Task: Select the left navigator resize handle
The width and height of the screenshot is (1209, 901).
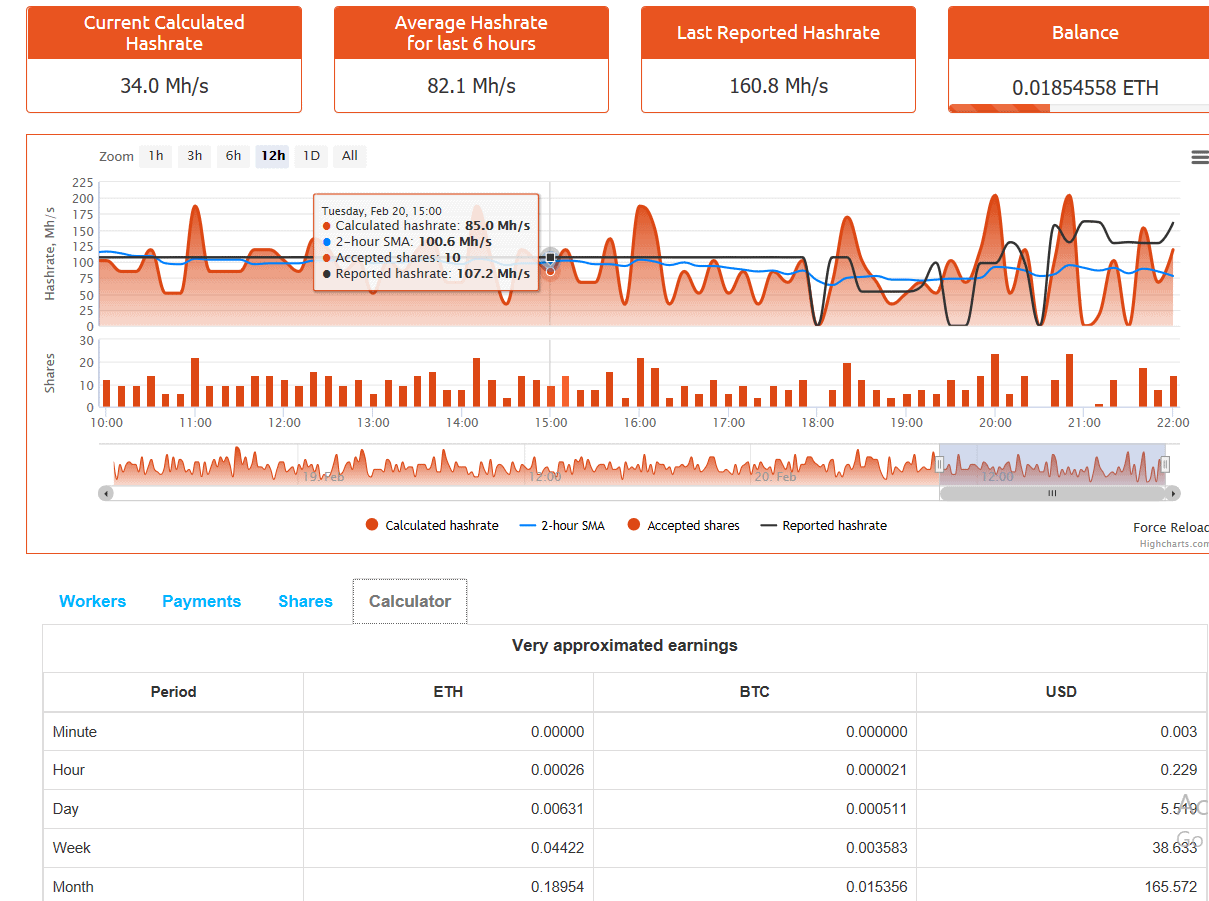Action: point(940,463)
